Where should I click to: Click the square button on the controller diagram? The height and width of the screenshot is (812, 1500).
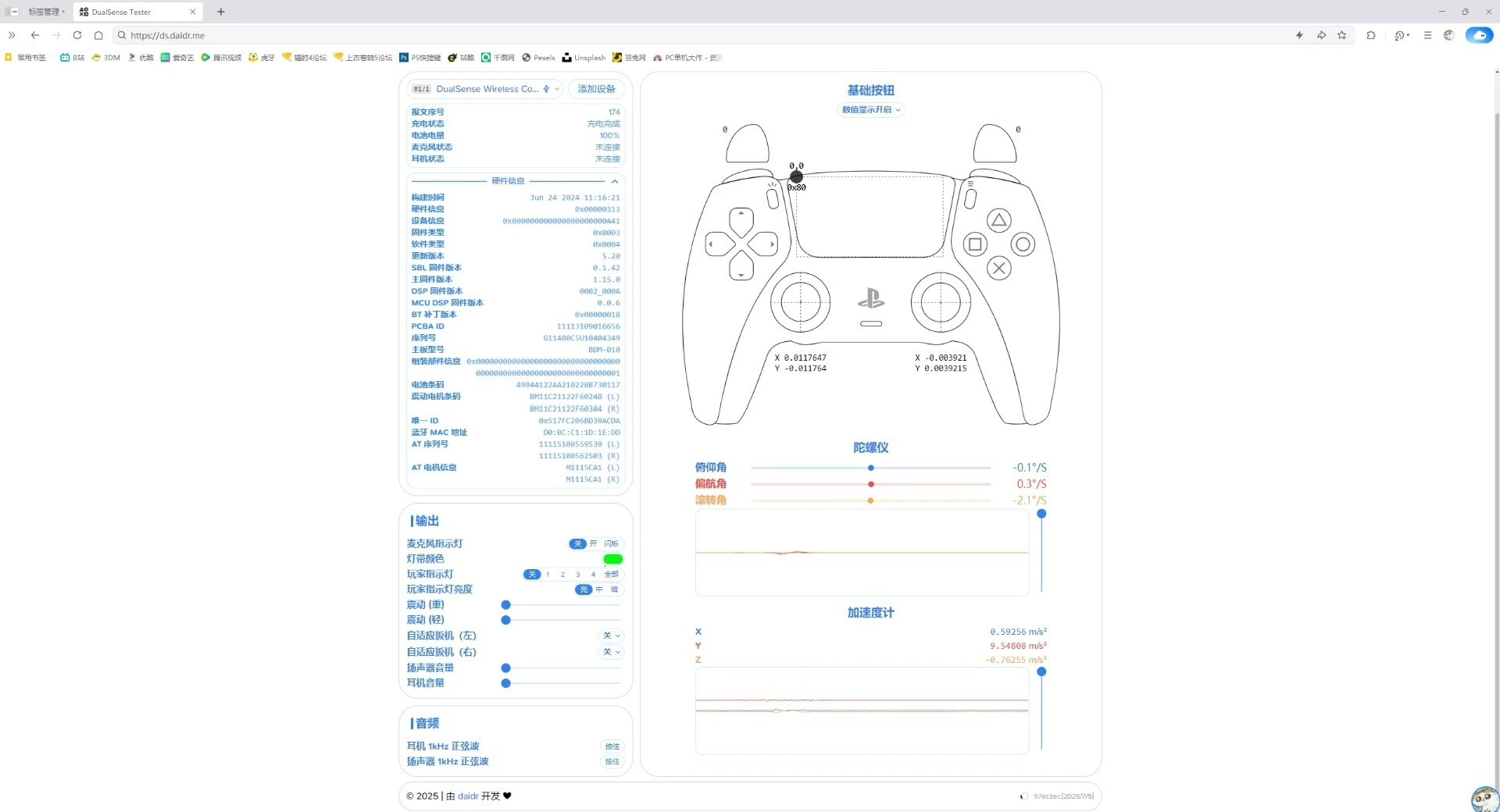click(974, 244)
